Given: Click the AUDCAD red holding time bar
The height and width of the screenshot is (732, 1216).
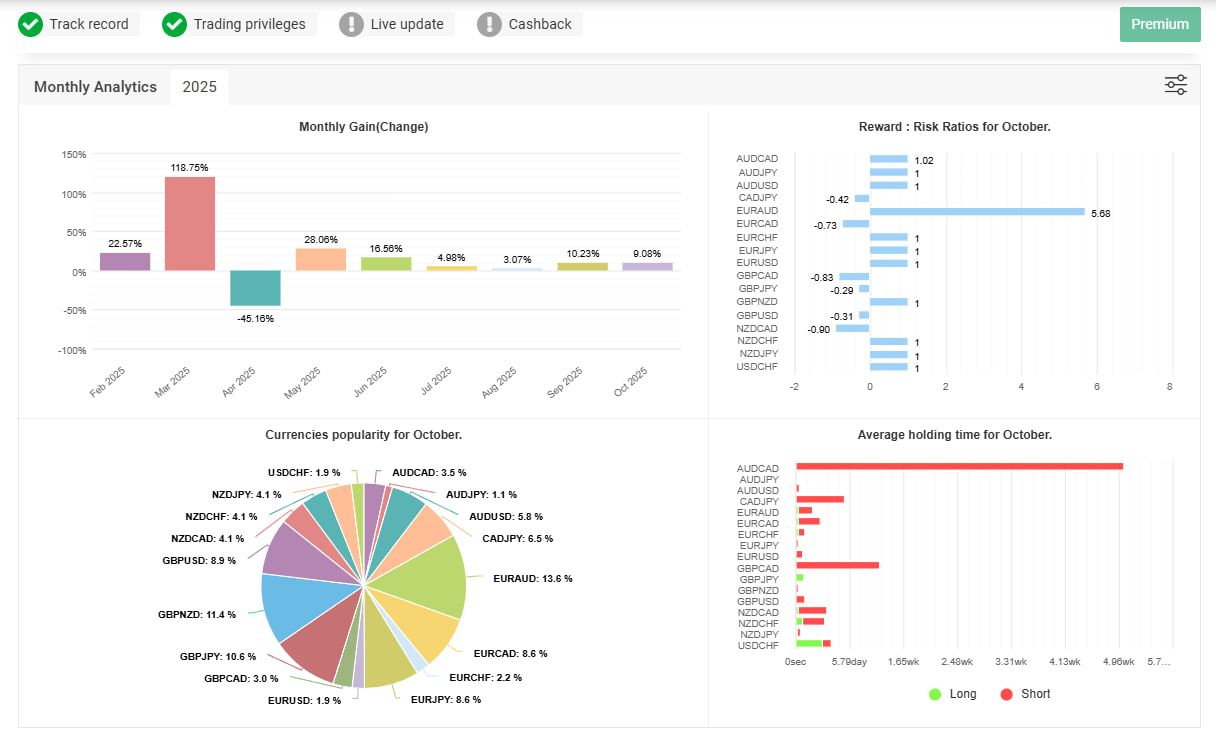Looking at the screenshot, I should point(959,466).
